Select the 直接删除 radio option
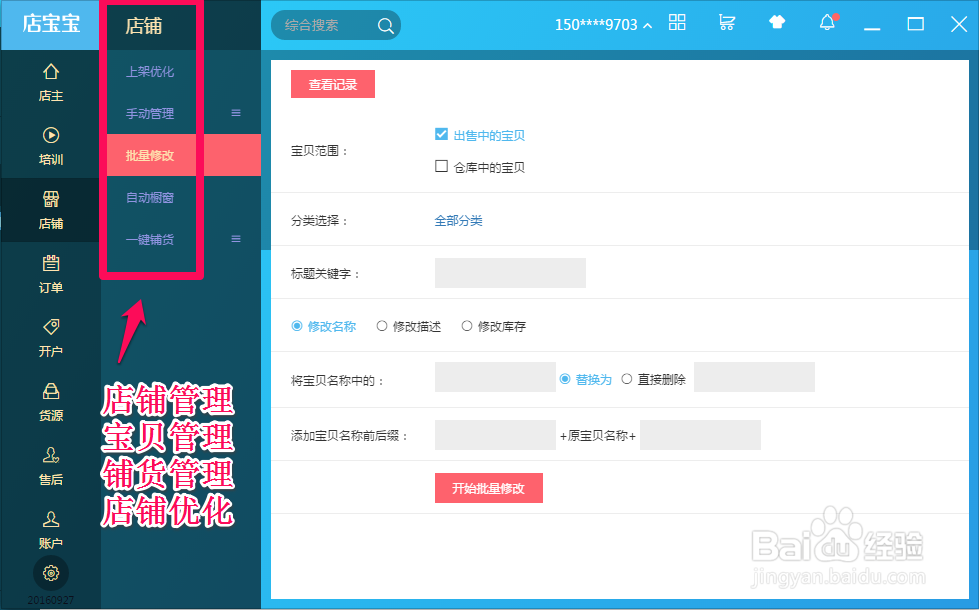This screenshot has height=610, width=979. 627,379
